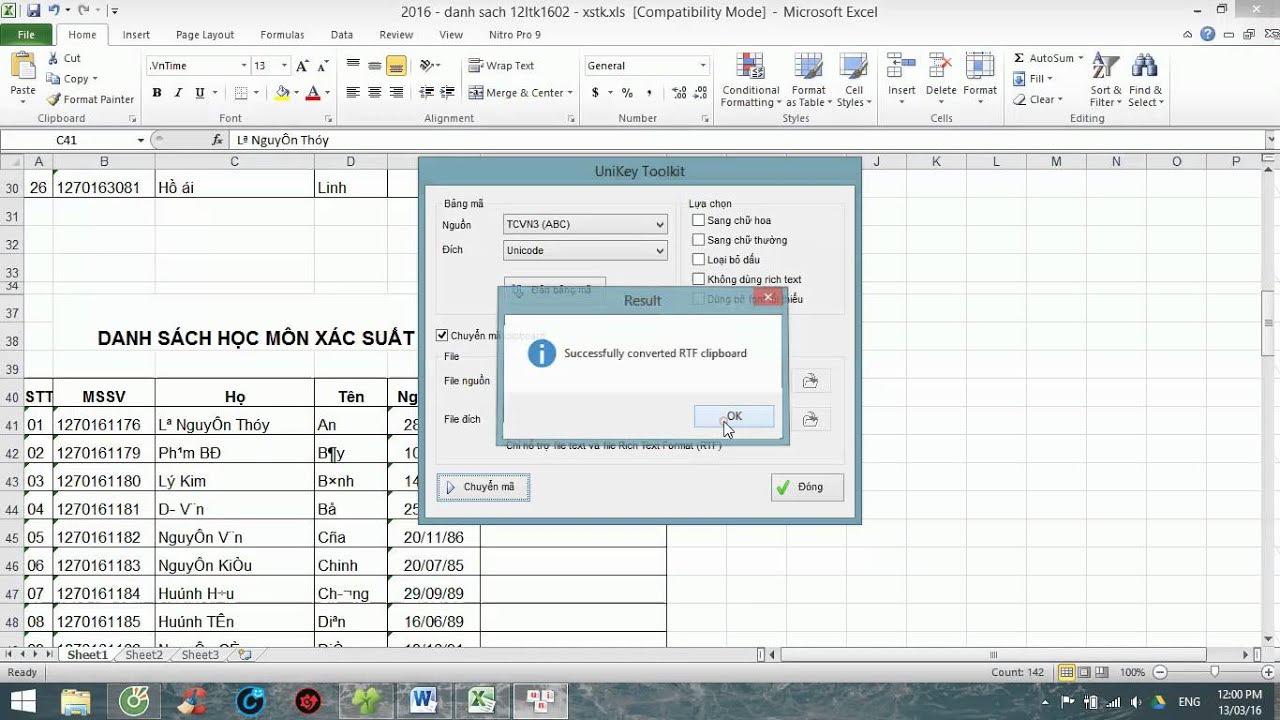Click the insert function fx icon
The image size is (1280, 720).
click(218, 140)
